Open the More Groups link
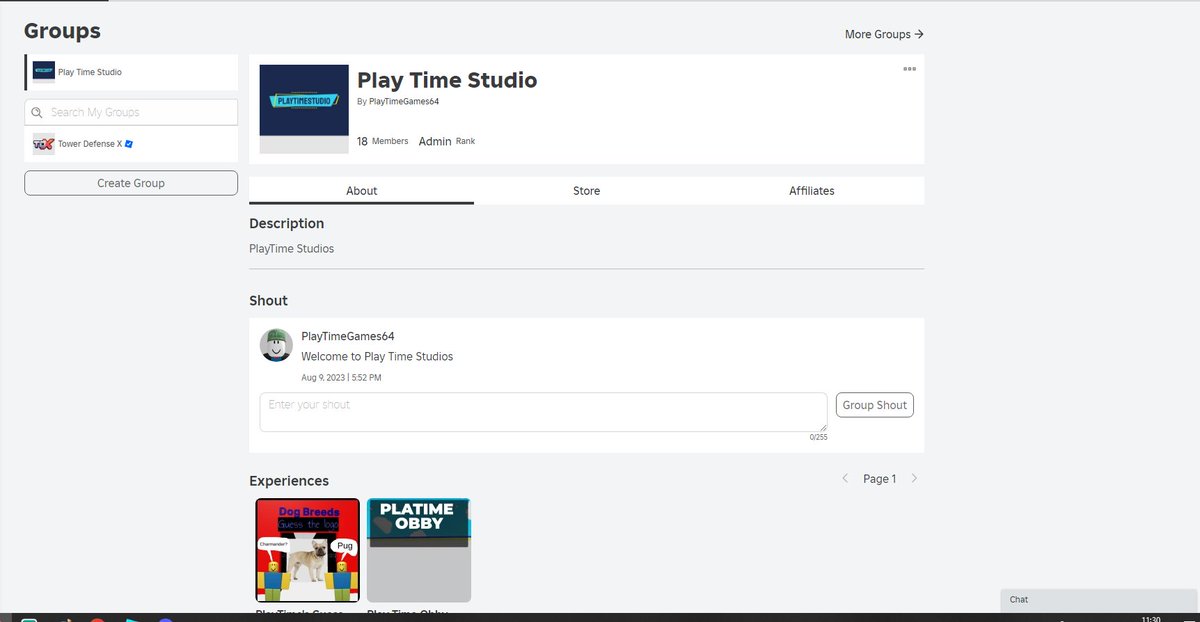Image resolution: width=1200 pixels, height=622 pixels. coord(884,34)
